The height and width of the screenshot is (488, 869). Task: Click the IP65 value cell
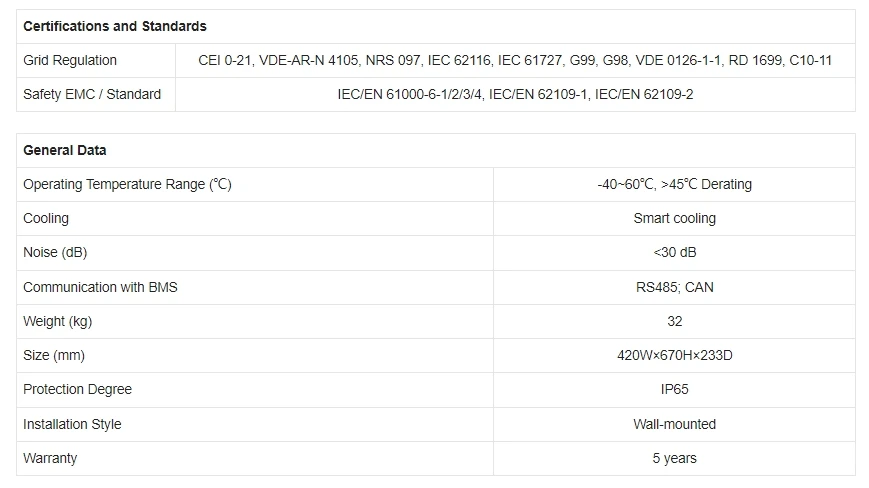(x=674, y=389)
